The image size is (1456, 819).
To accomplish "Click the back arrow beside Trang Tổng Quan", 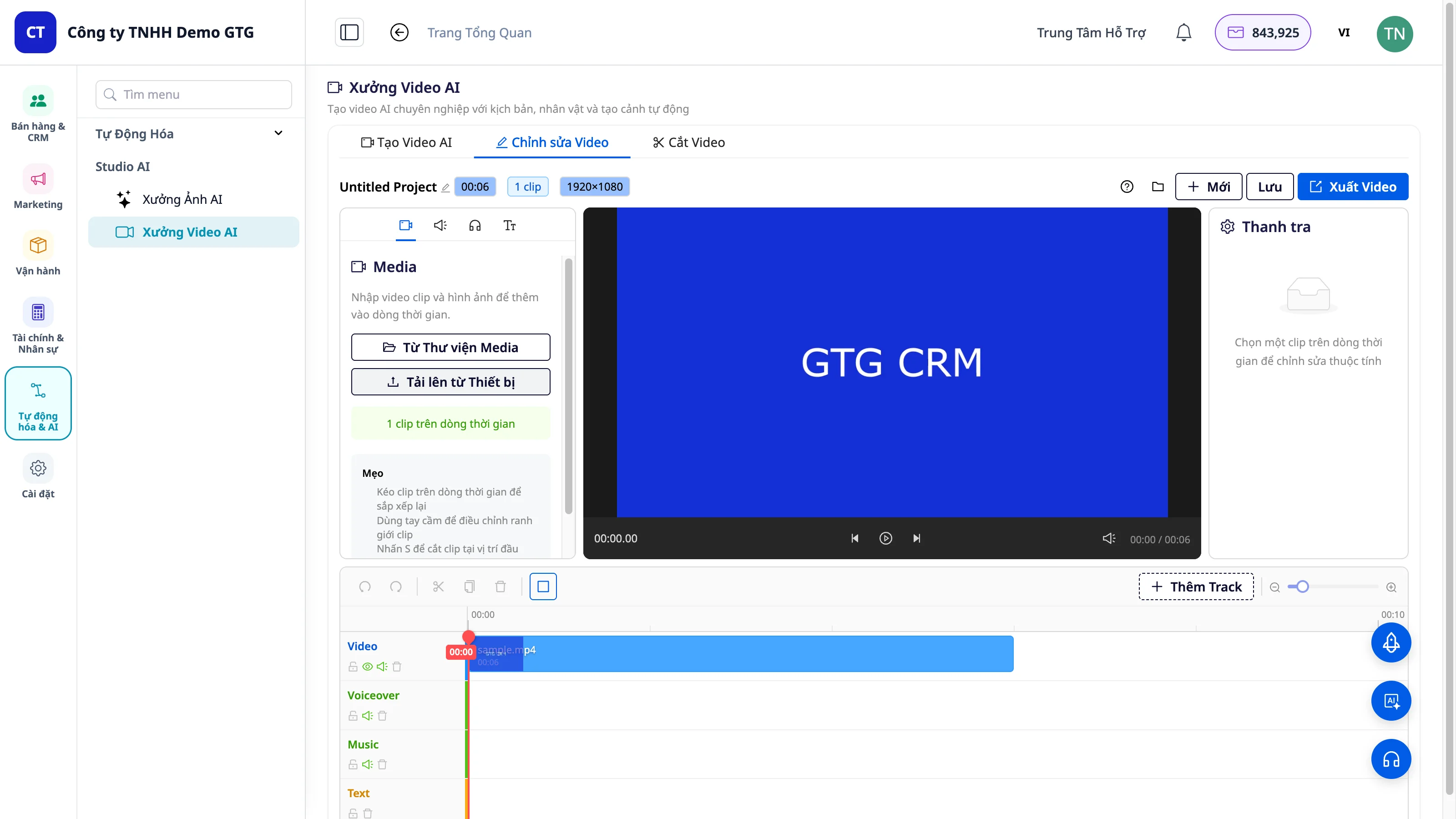I will pos(399,32).
